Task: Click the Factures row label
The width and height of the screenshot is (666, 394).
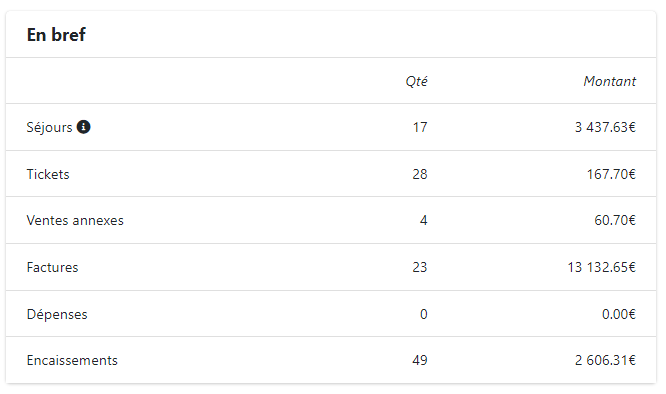Action: click(52, 267)
